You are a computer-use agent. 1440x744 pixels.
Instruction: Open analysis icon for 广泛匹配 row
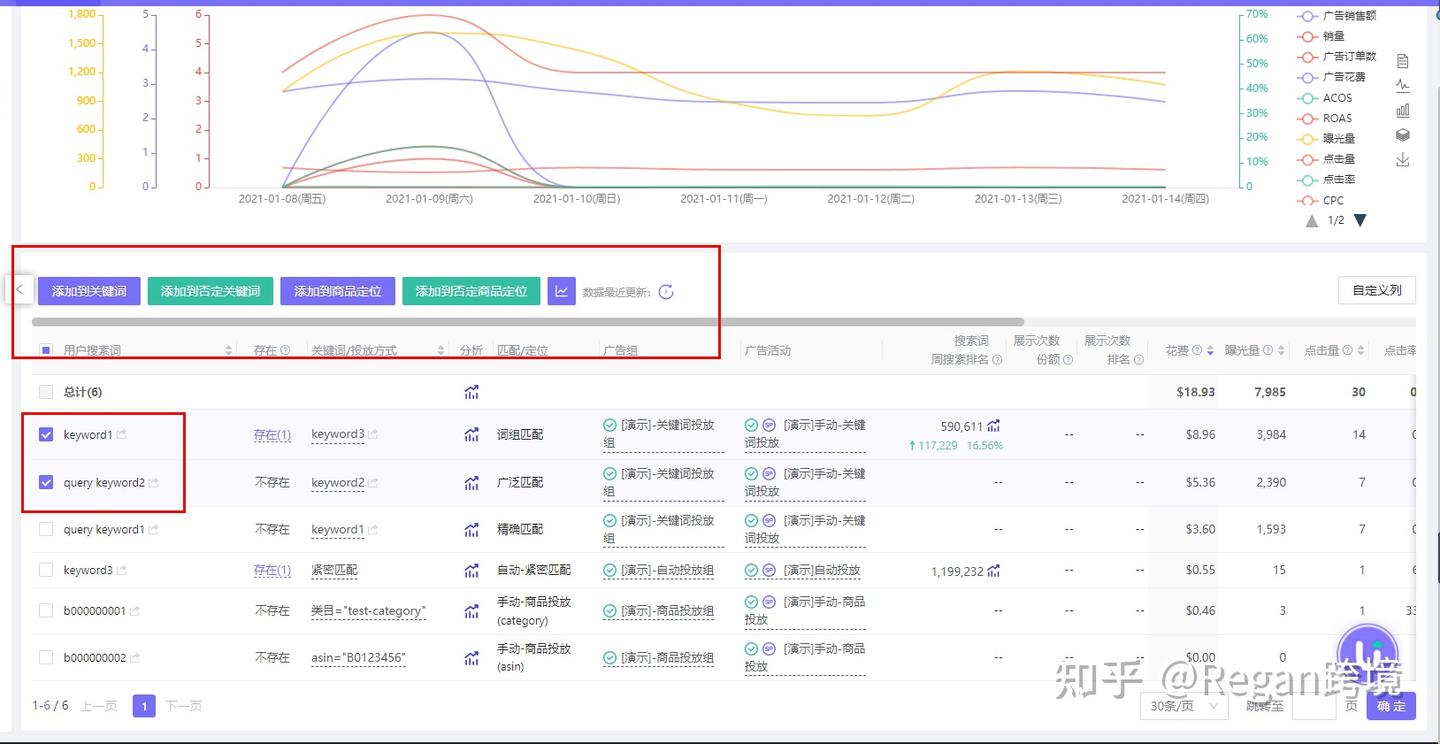coord(471,483)
